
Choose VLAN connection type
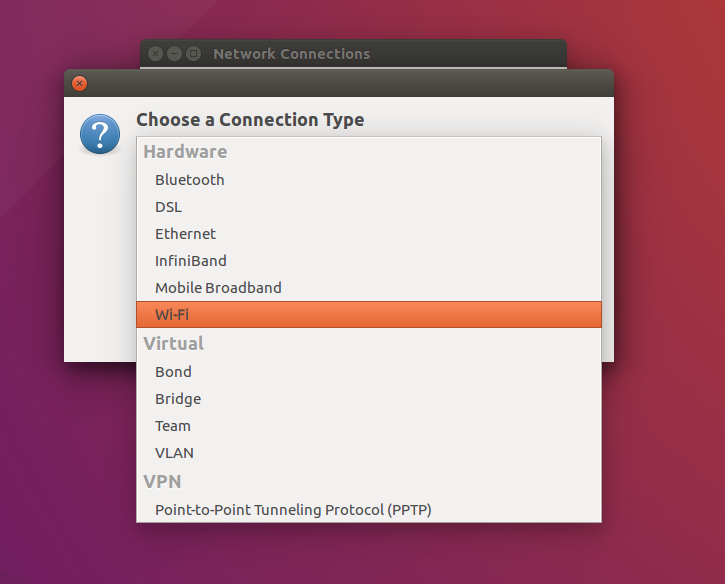pyautogui.click(x=369, y=453)
